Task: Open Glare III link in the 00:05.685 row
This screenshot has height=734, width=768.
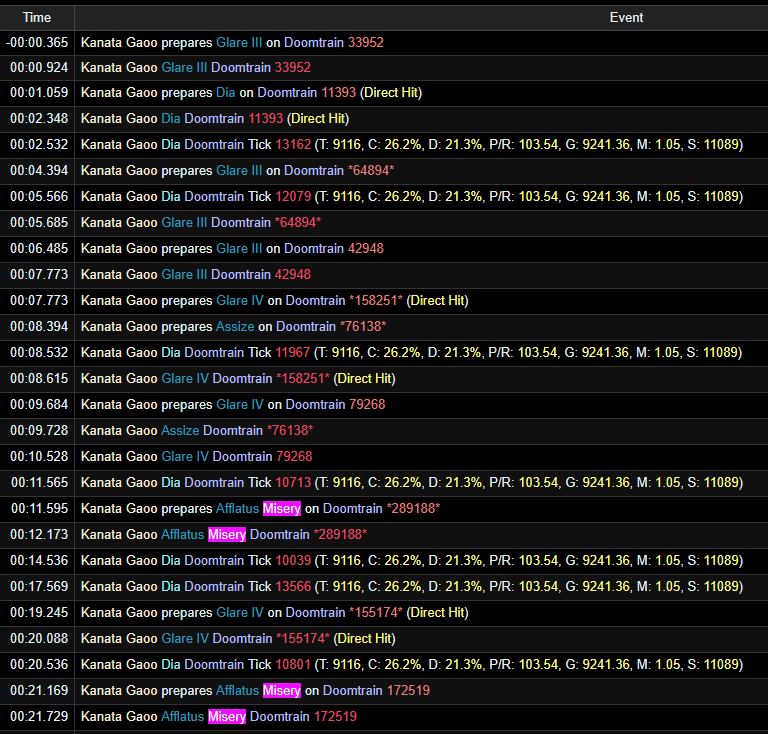Action: pos(184,222)
